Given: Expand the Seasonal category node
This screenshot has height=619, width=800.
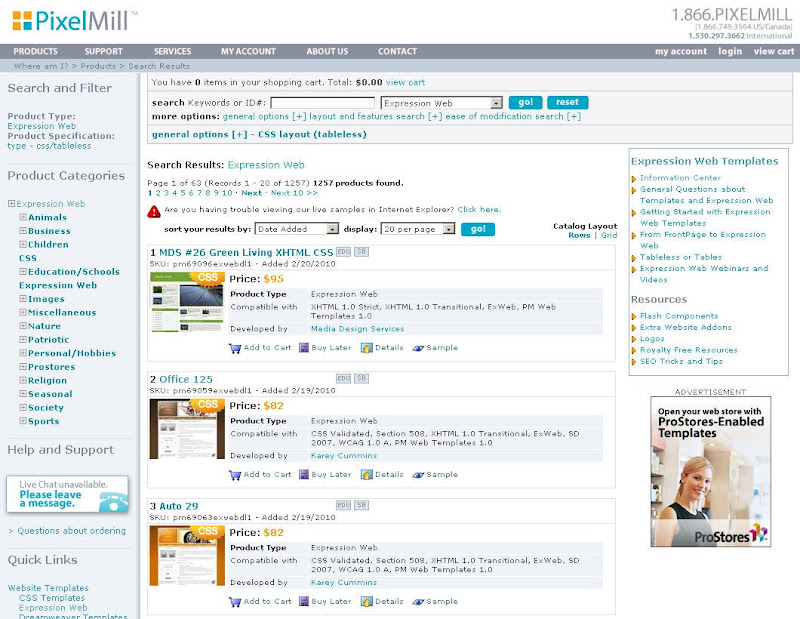Looking at the screenshot, I should coord(22,393).
